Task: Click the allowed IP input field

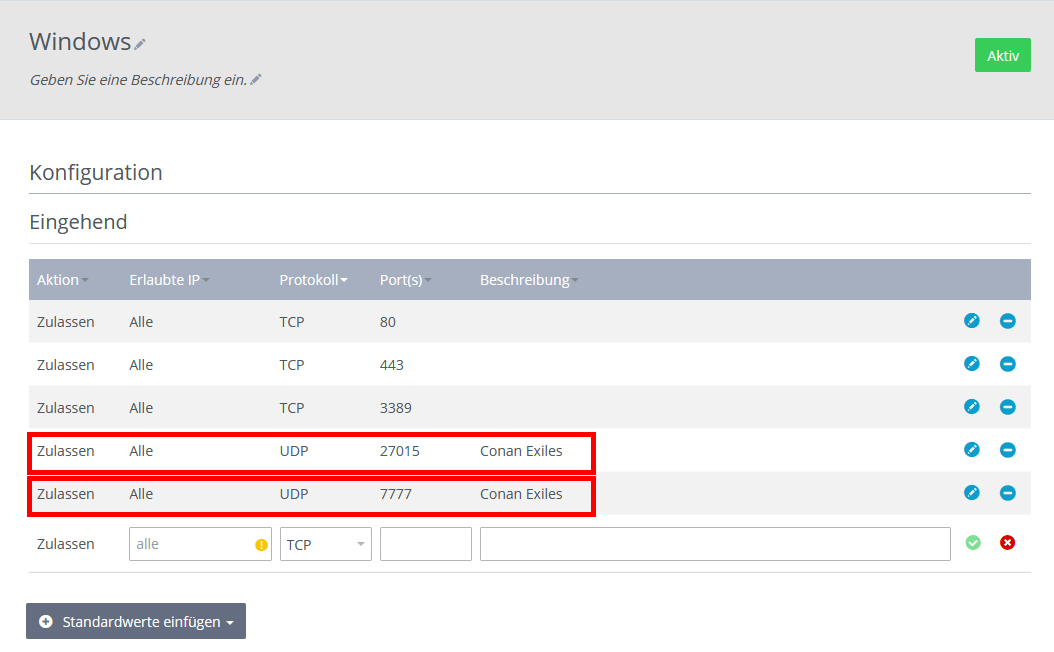Action: tap(200, 544)
